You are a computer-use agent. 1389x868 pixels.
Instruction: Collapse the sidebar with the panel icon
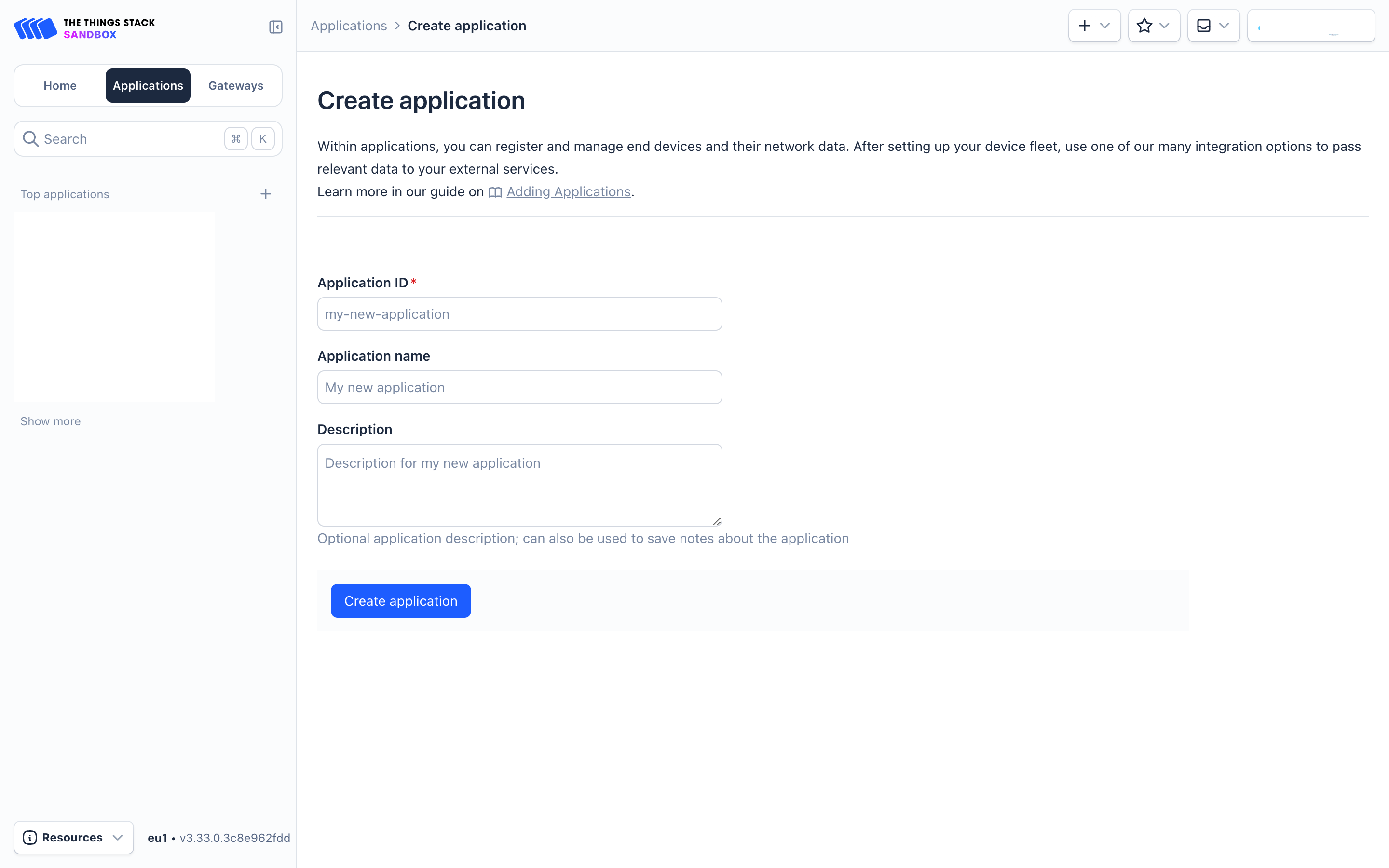click(275, 27)
